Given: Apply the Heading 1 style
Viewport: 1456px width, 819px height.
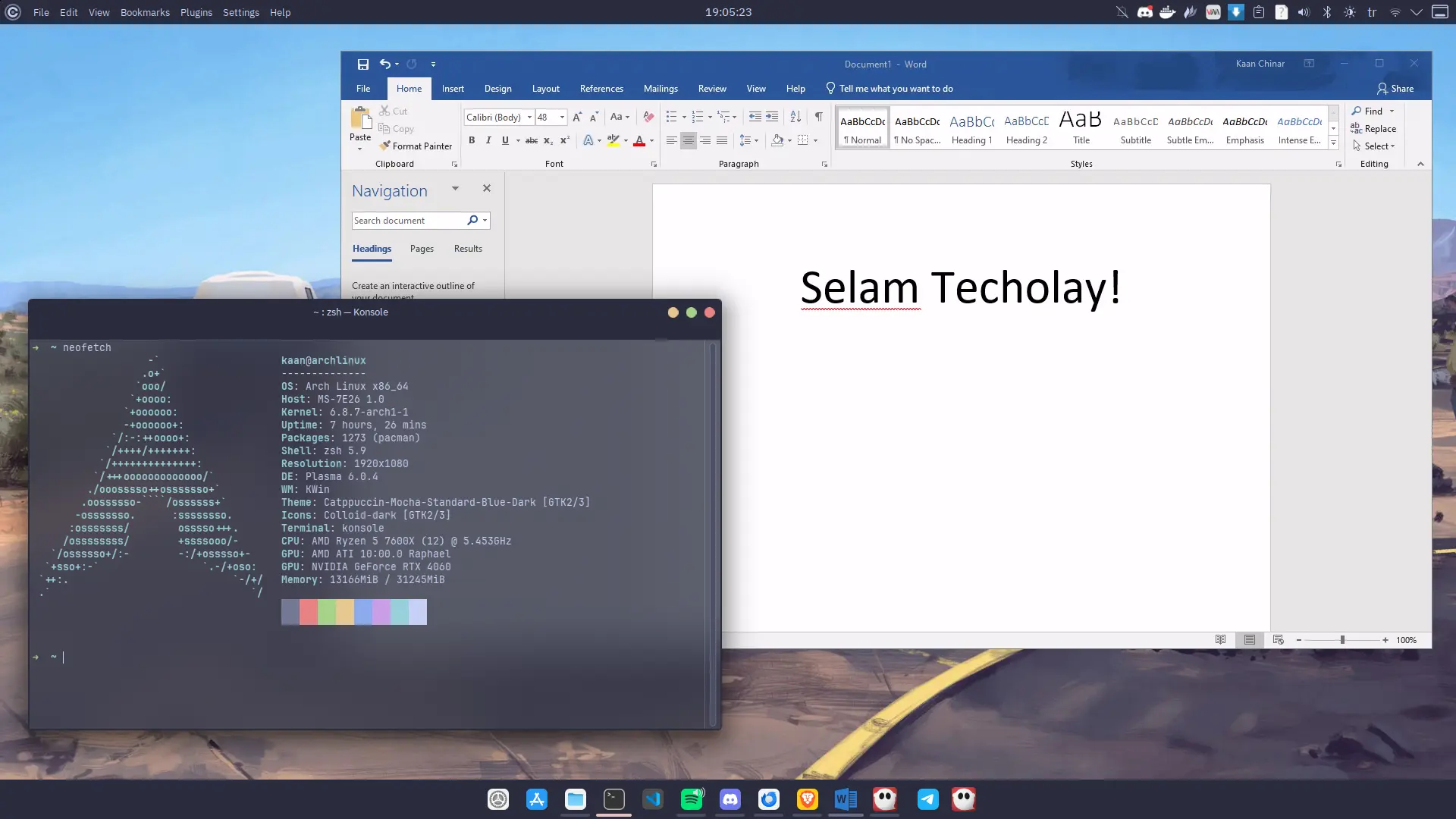Looking at the screenshot, I should coord(972,128).
